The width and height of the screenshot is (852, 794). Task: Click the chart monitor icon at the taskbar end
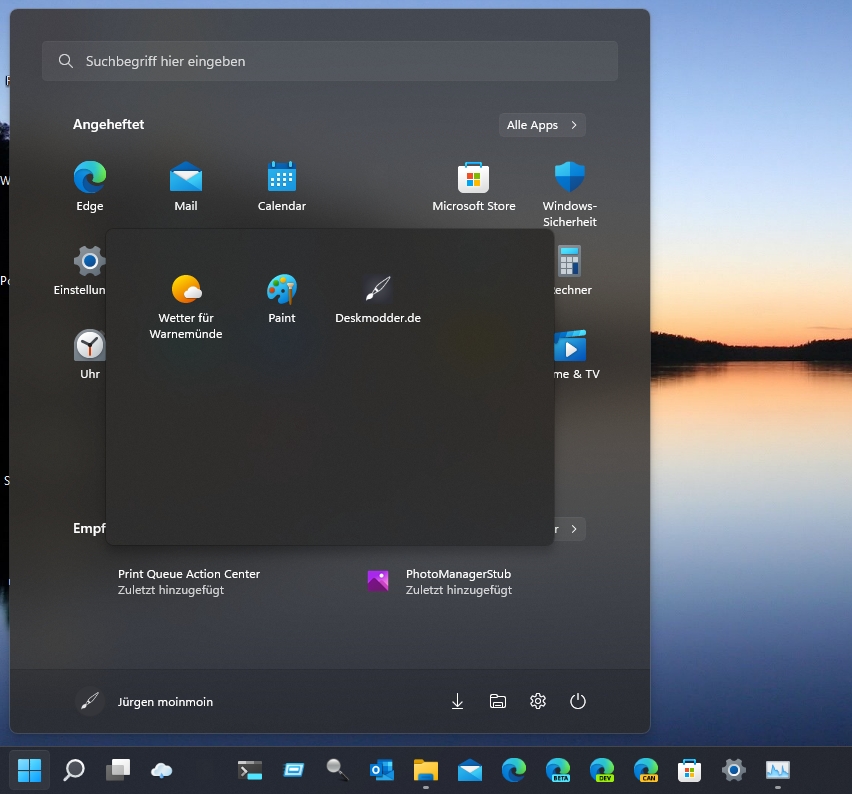(778, 770)
